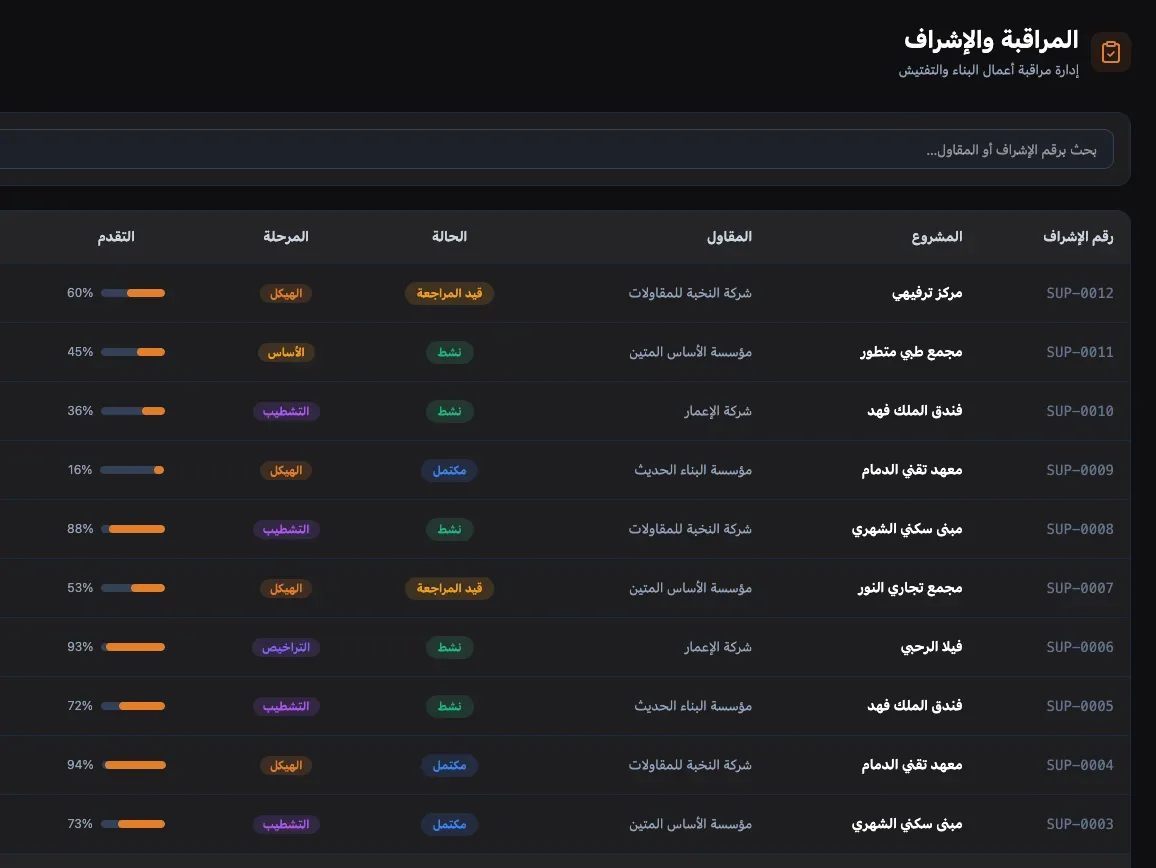Select supervision ID SUP-0009
Image resolution: width=1156 pixels, height=868 pixels.
tap(1079, 471)
